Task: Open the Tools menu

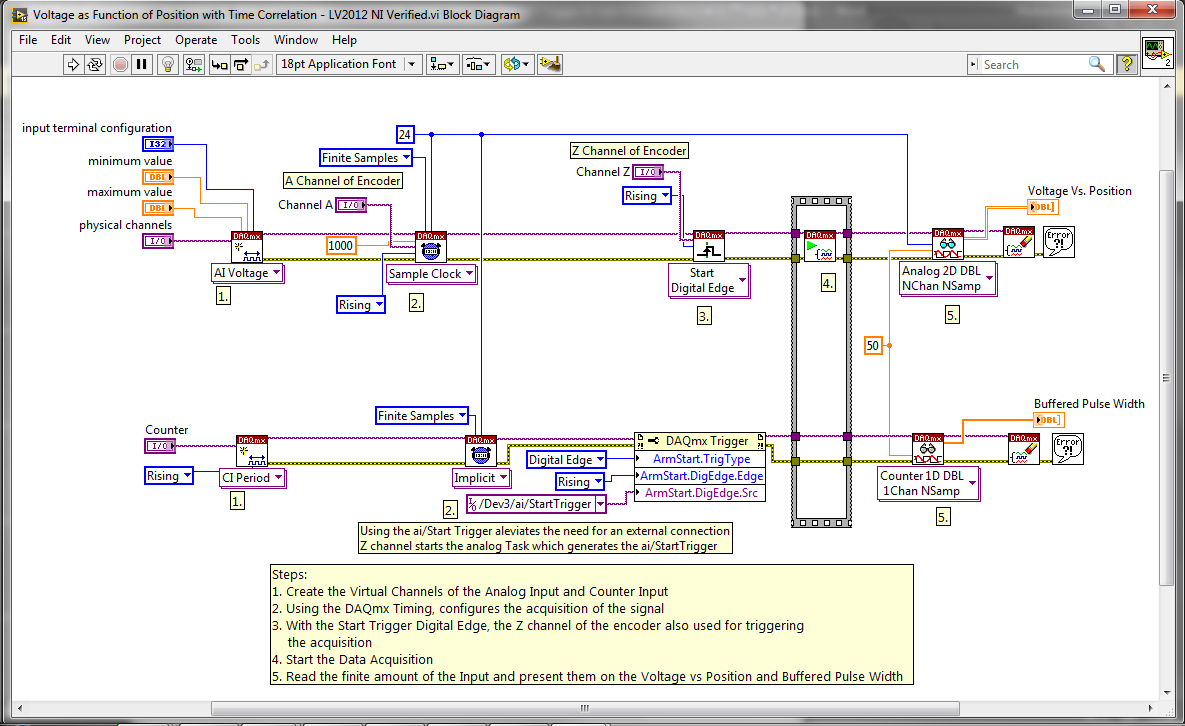Action: 246,40
